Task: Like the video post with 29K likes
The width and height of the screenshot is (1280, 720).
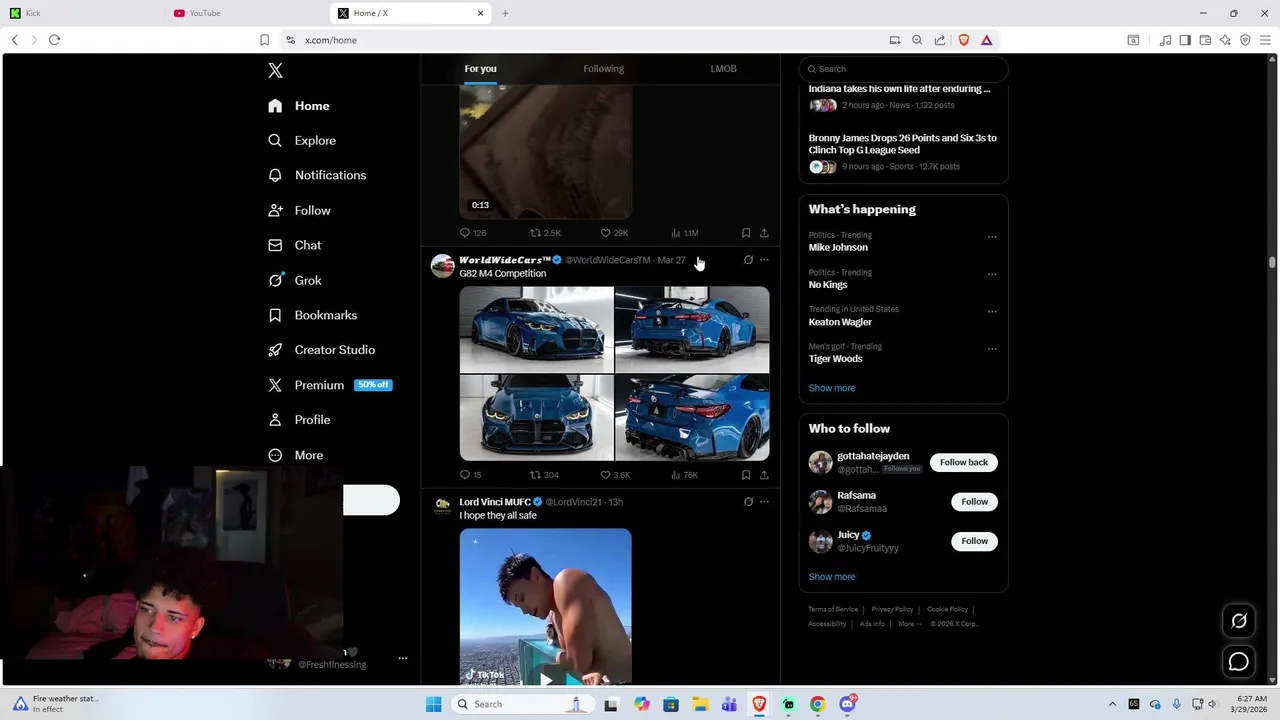Action: coord(614,233)
